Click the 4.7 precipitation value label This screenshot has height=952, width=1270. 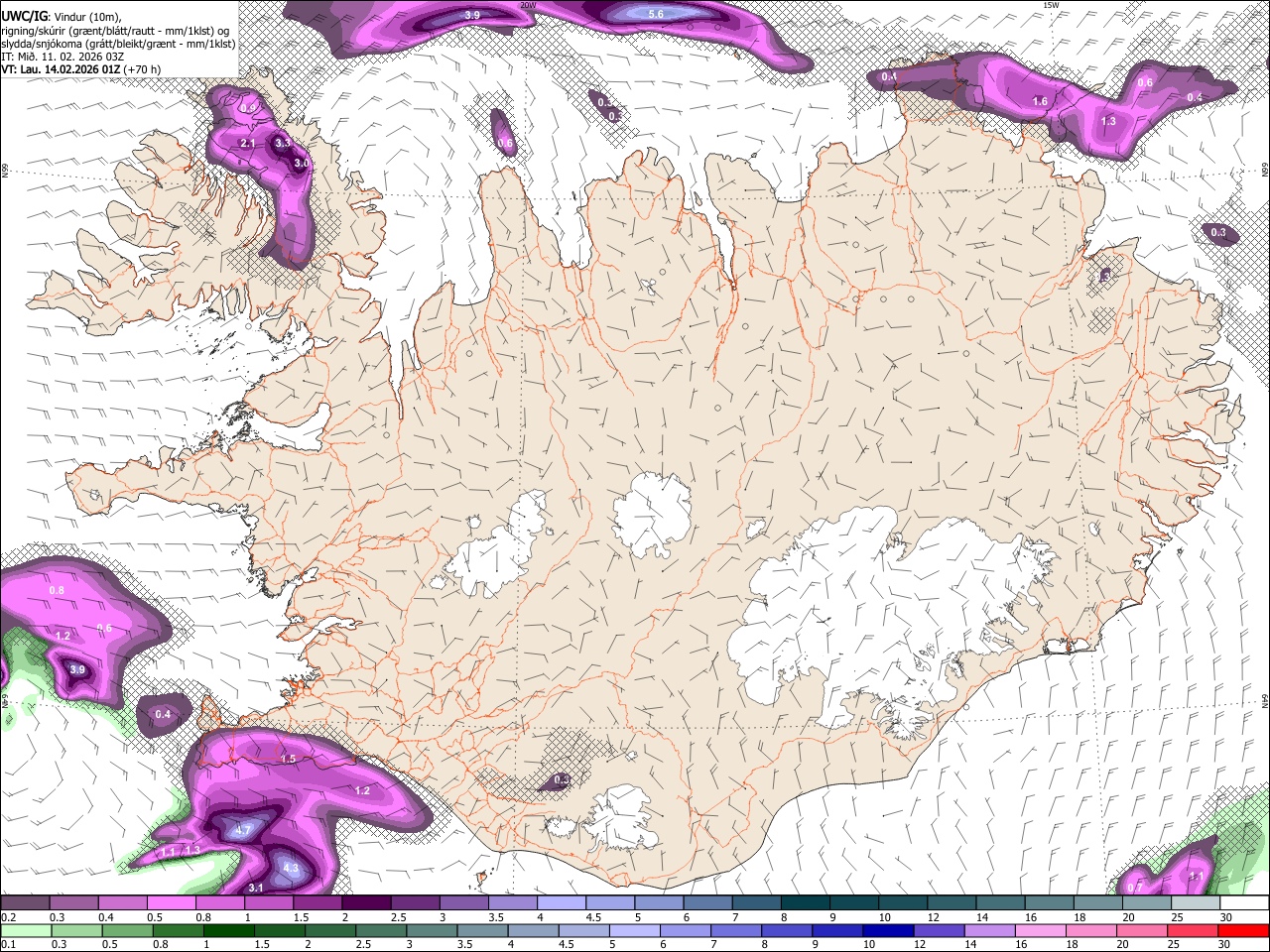[x=245, y=828]
